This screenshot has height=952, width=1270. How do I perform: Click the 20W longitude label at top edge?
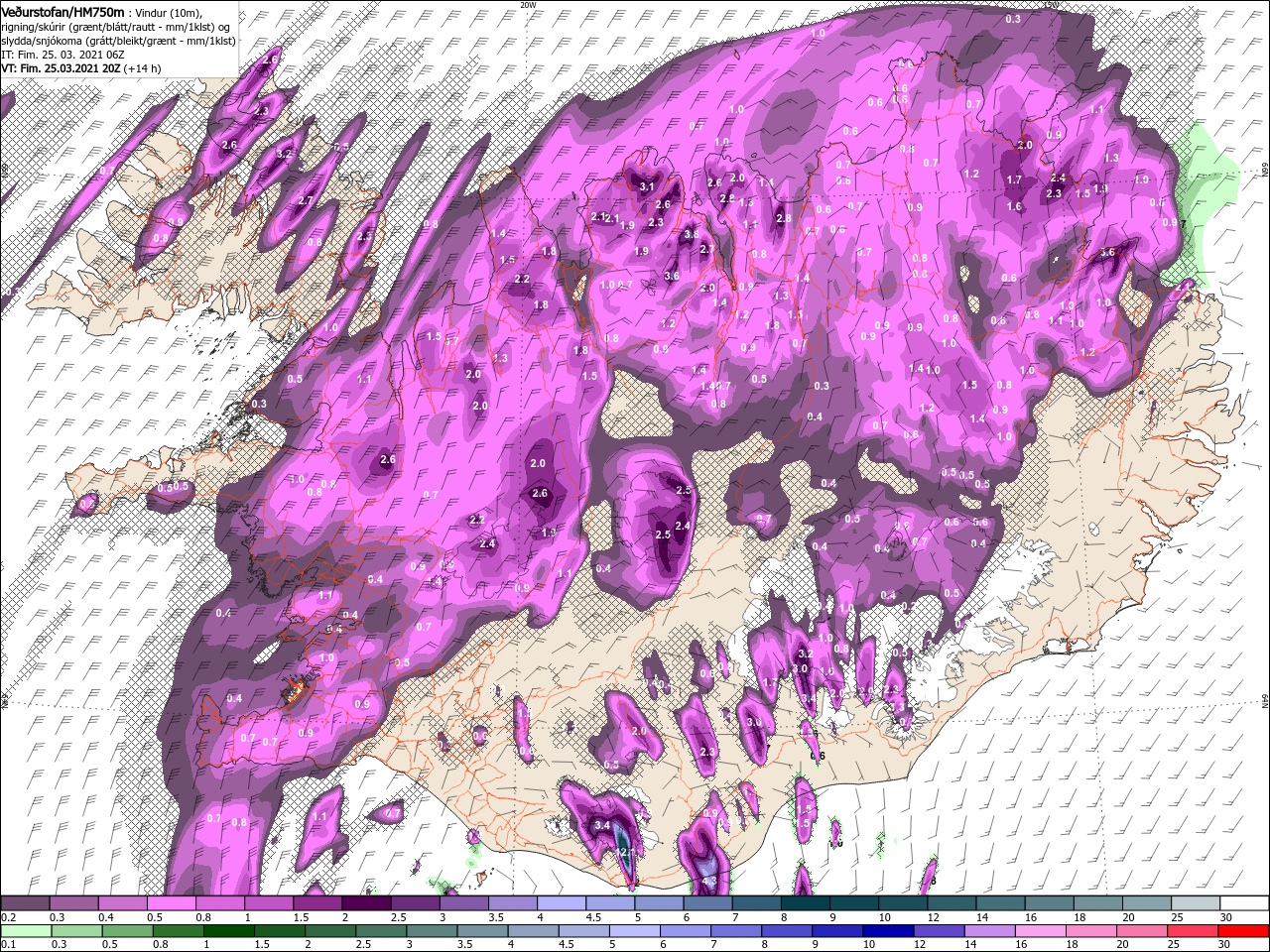(x=528, y=4)
